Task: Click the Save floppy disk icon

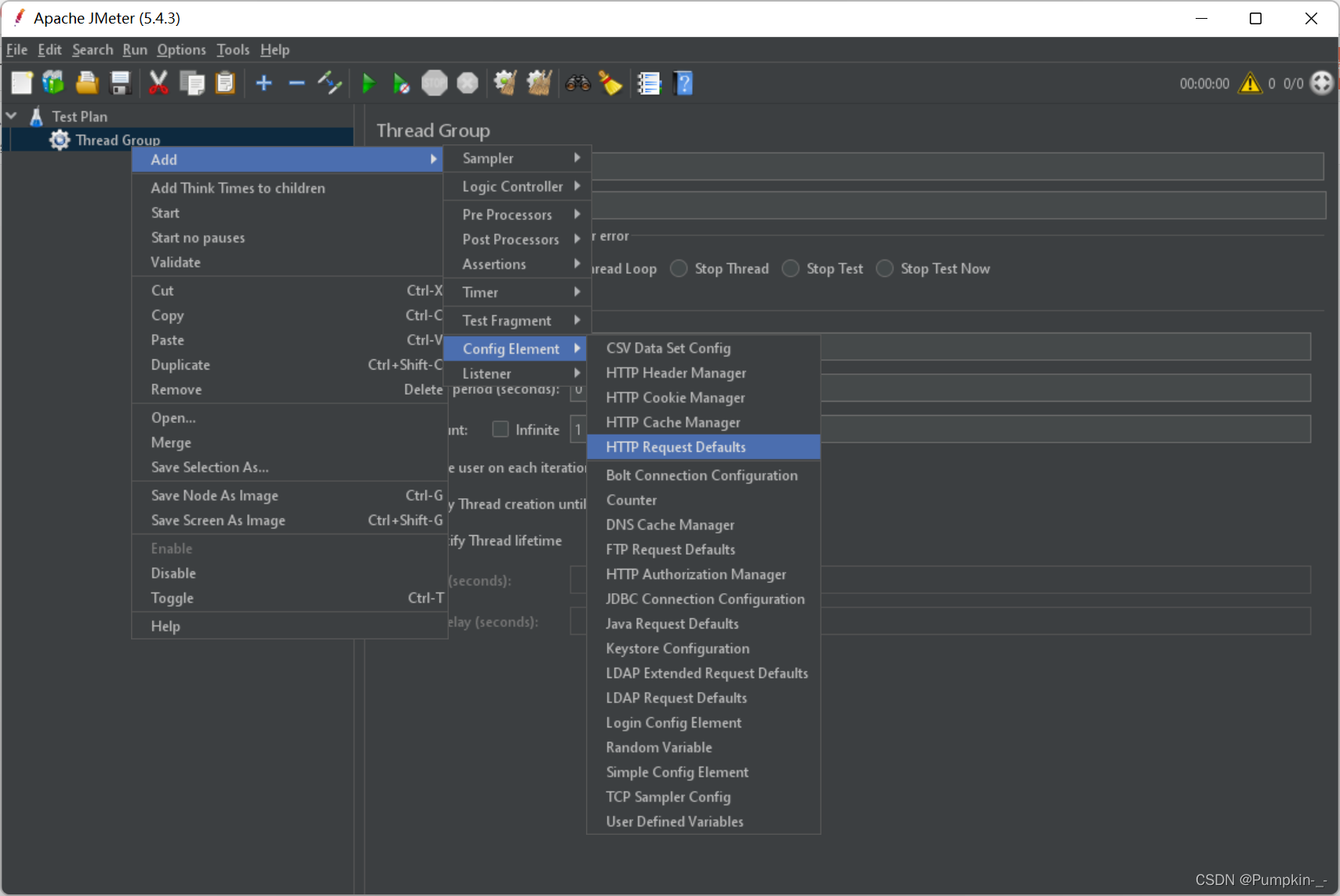Action: point(120,82)
